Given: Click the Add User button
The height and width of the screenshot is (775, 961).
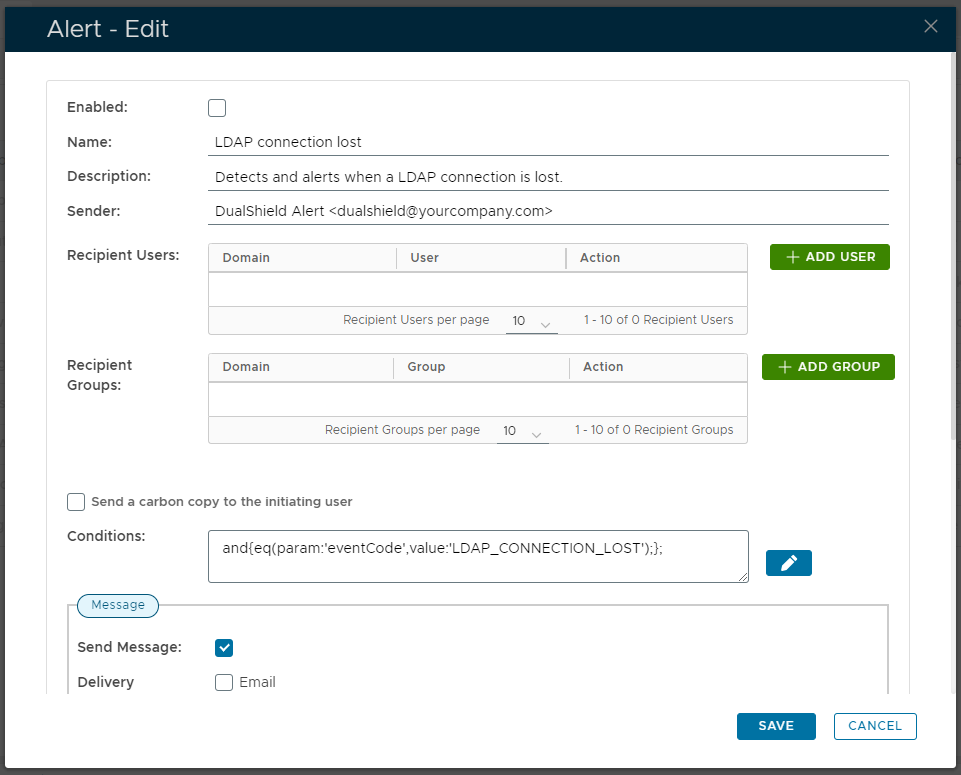Looking at the screenshot, I should pyautogui.click(x=829, y=257).
